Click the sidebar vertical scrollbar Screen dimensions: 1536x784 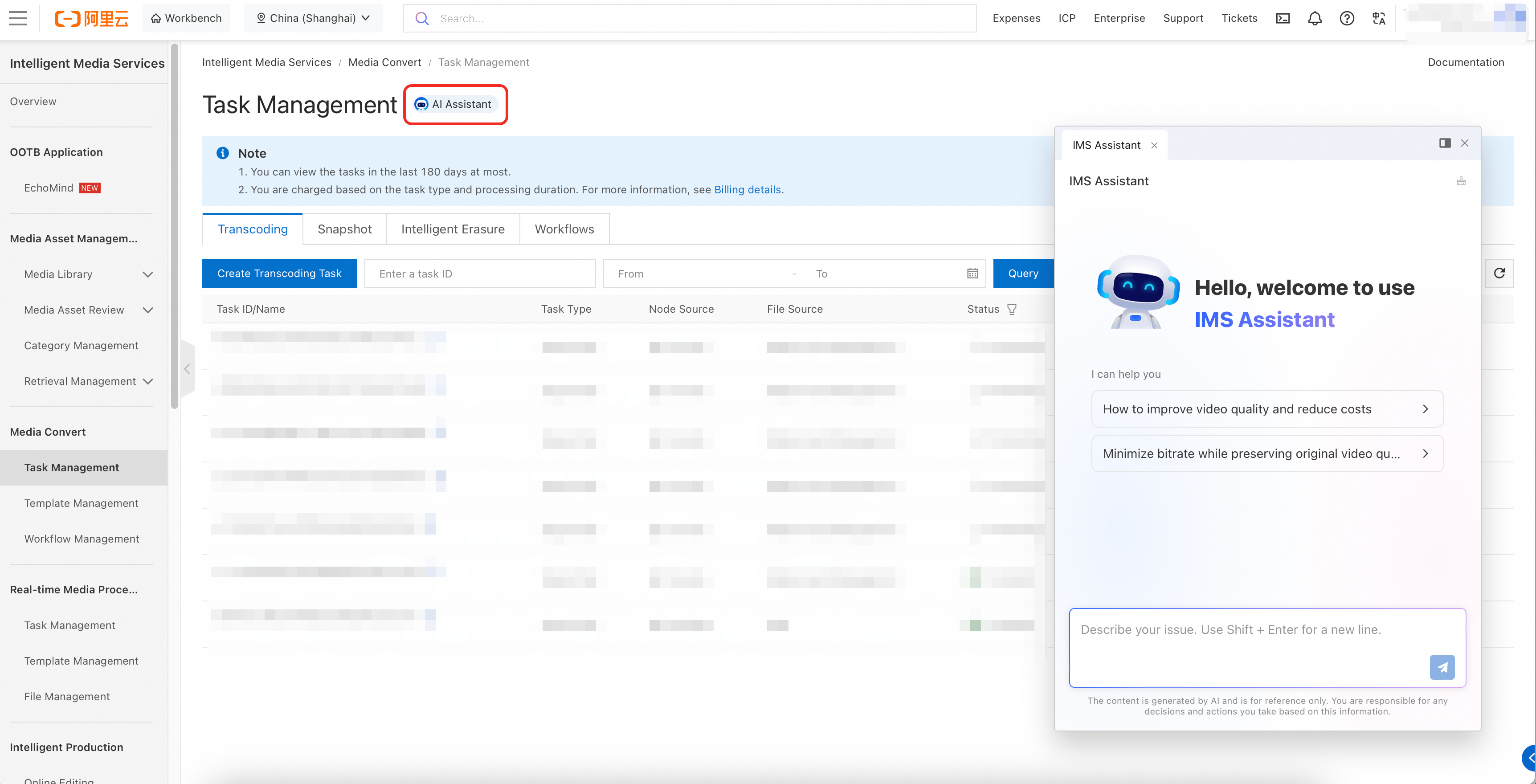pos(174,227)
